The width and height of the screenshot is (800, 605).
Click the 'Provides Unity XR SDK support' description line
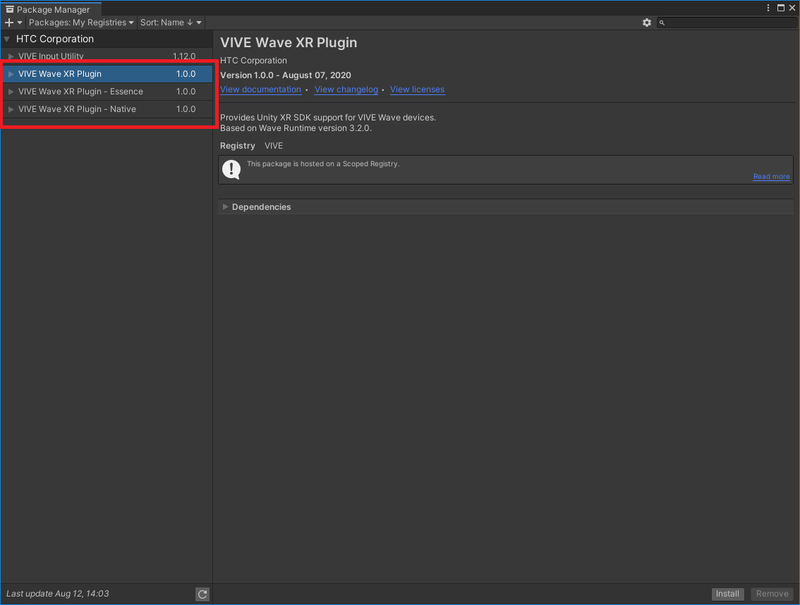coord(328,117)
